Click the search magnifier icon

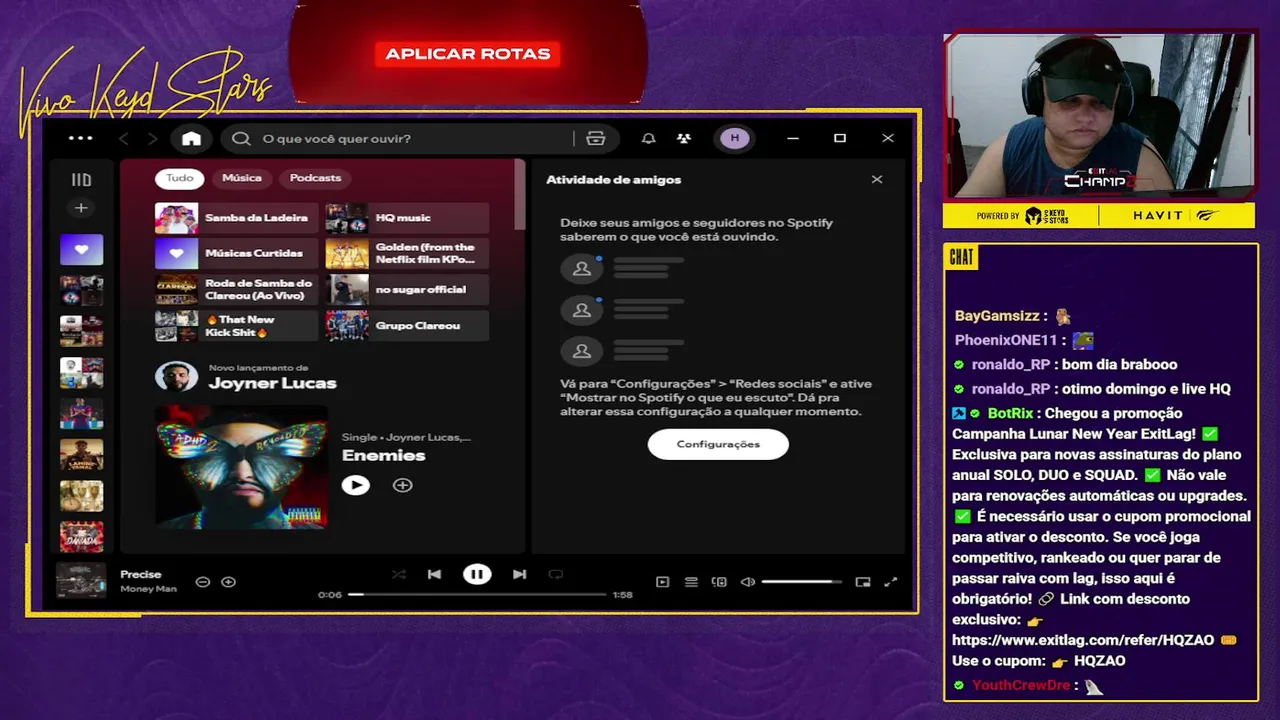[x=241, y=138]
